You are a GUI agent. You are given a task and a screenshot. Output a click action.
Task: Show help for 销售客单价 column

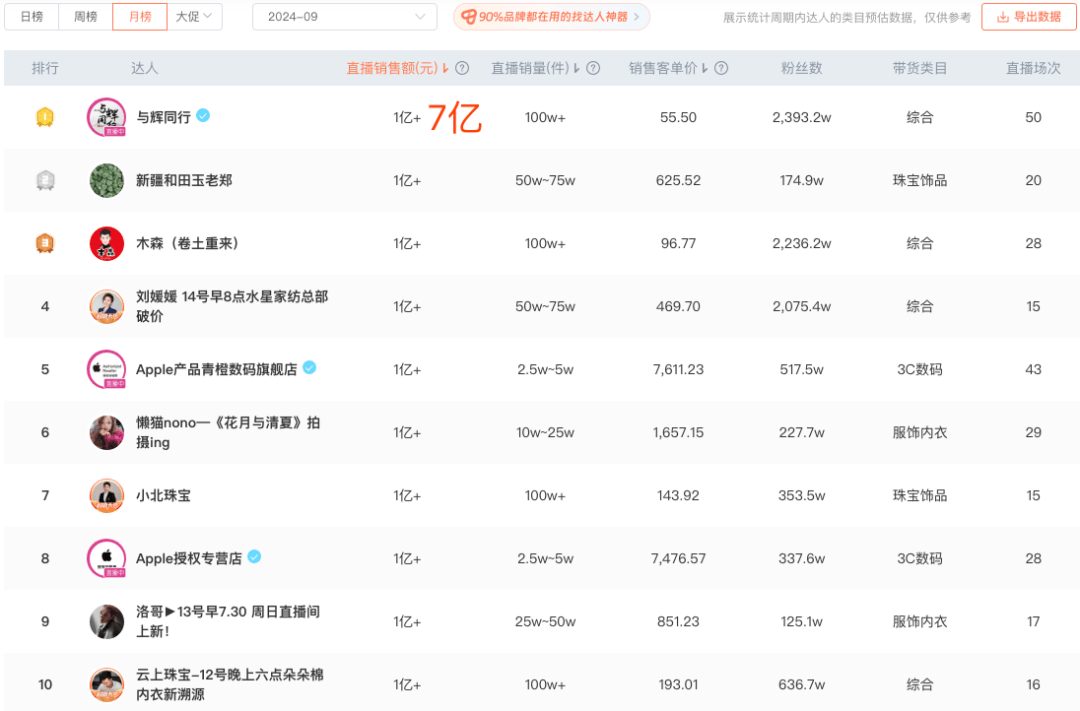721,68
